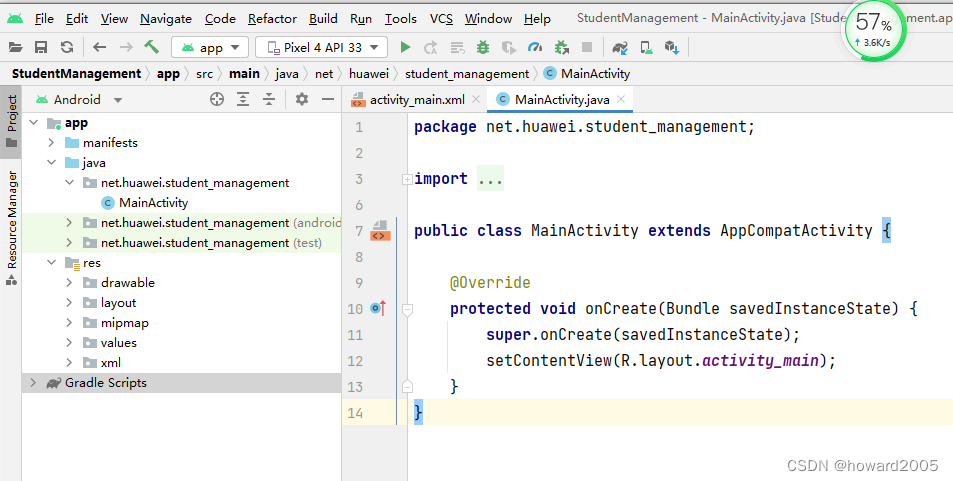953x481 pixels.
Task: Click the network speed 57% floating widget
Action: (x=874, y=30)
